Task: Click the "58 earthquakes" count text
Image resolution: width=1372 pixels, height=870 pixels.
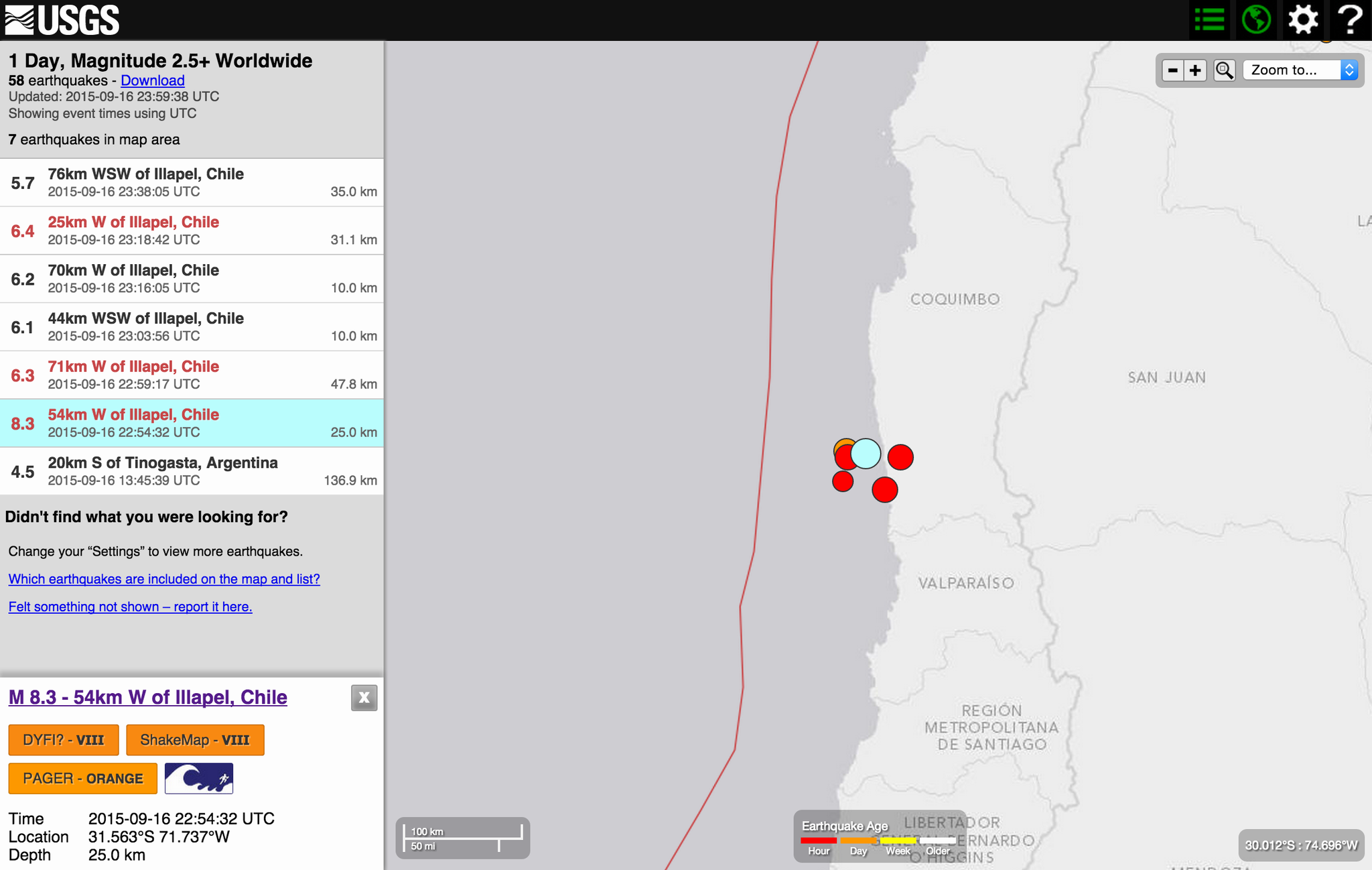Action: pyautogui.click(x=58, y=80)
